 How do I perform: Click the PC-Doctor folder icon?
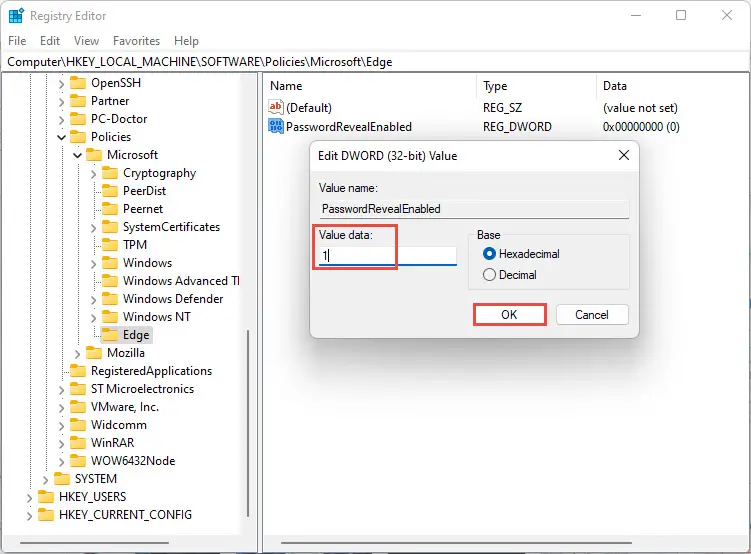click(78, 119)
